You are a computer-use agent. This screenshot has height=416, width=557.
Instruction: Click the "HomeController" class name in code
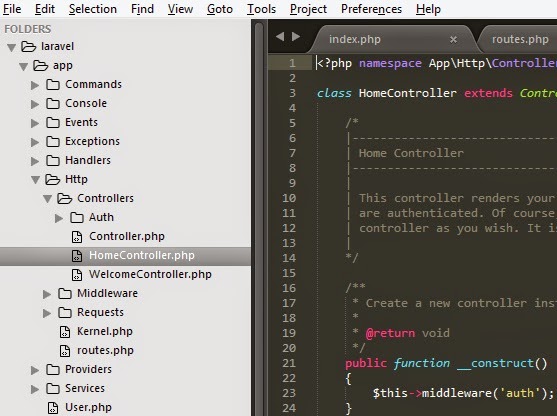[407, 93]
